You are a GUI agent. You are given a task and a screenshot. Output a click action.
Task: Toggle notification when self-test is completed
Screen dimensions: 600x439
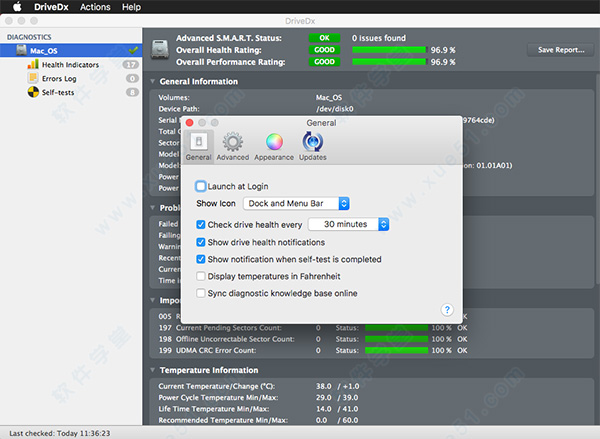click(x=201, y=259)
